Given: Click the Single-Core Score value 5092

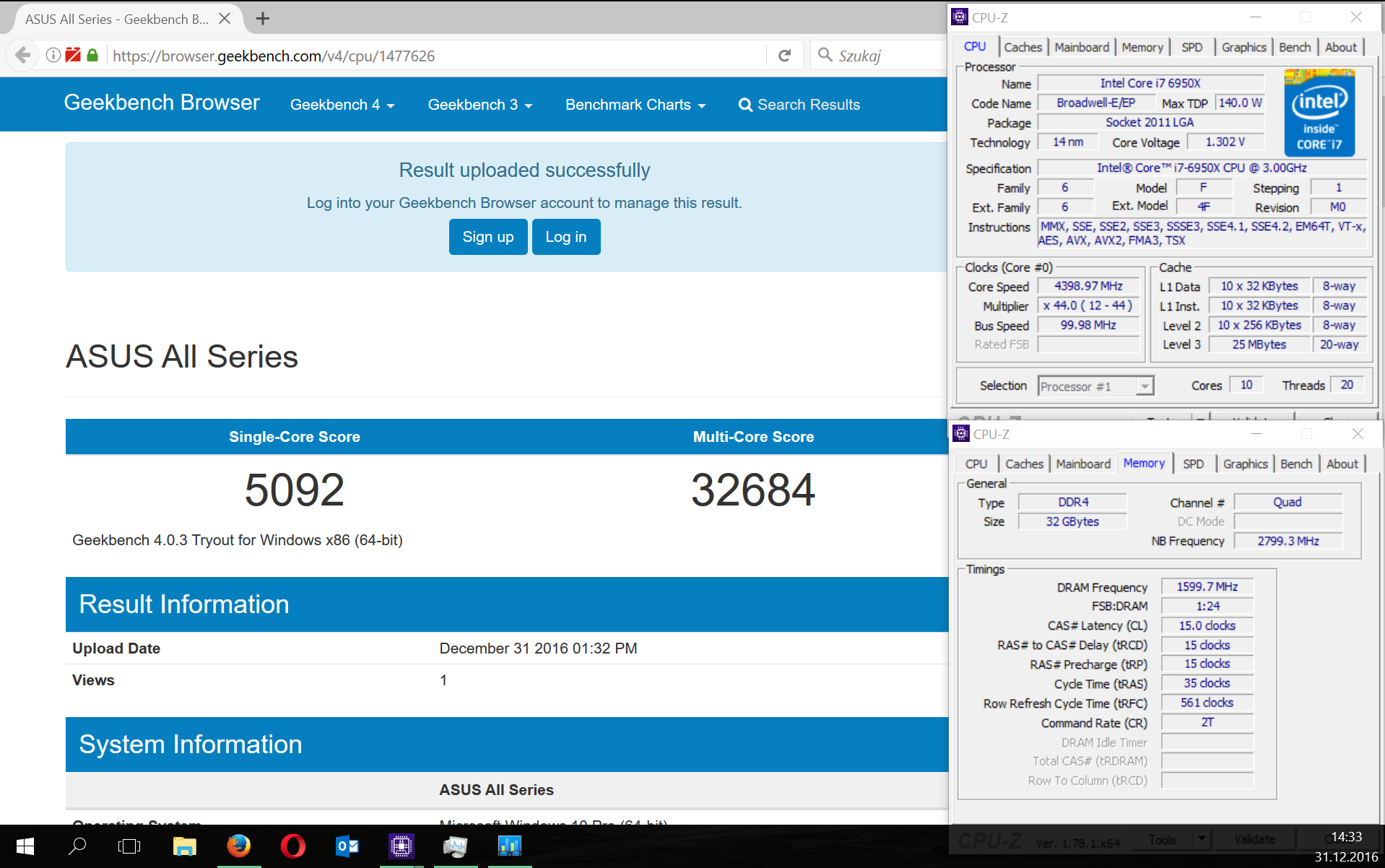Looking at the screenshot, I should tap(295, 490).
